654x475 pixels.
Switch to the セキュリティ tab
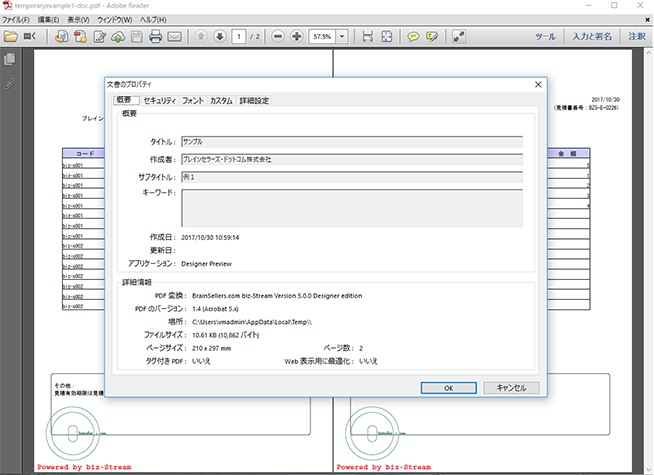point(159,101)
